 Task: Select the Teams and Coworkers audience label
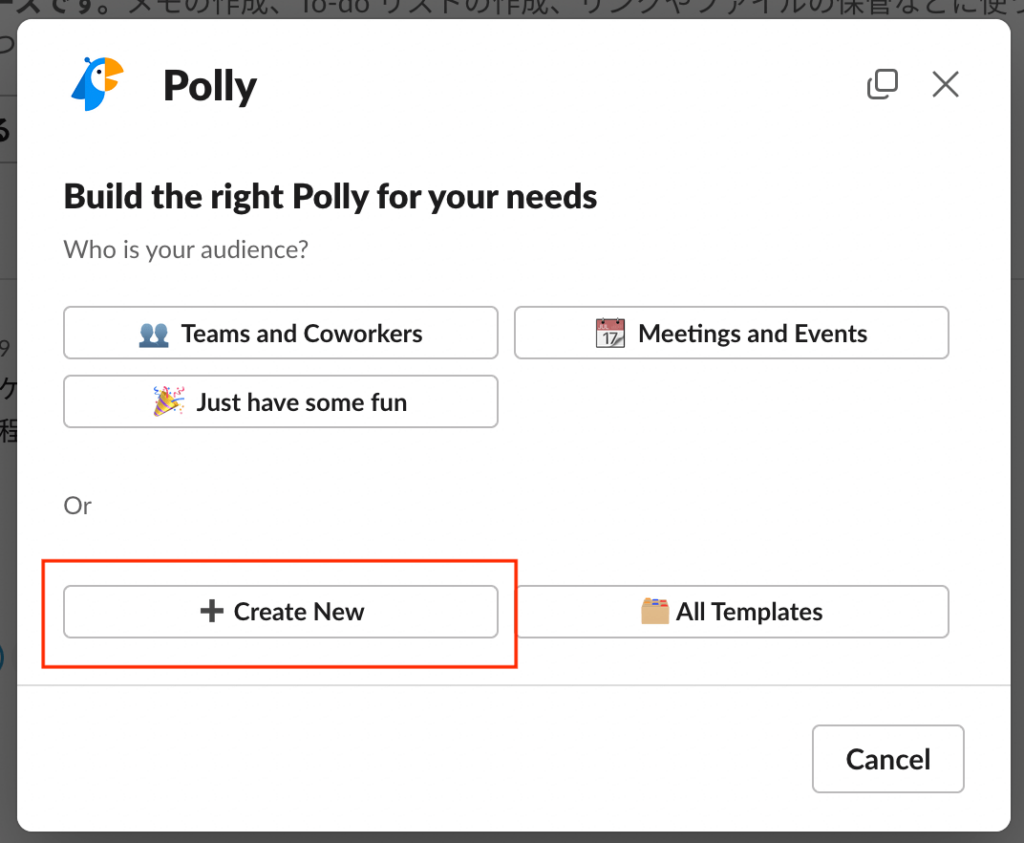point(301,334)
